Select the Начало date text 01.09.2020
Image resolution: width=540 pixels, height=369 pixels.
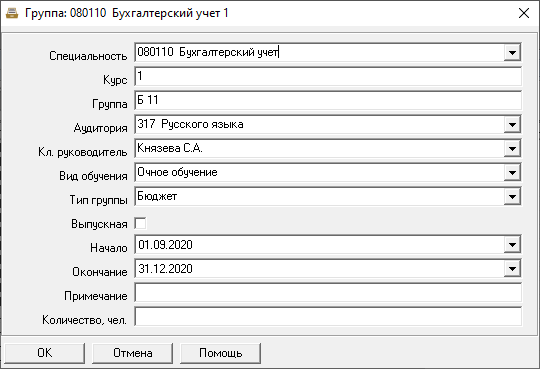point(165,245)
